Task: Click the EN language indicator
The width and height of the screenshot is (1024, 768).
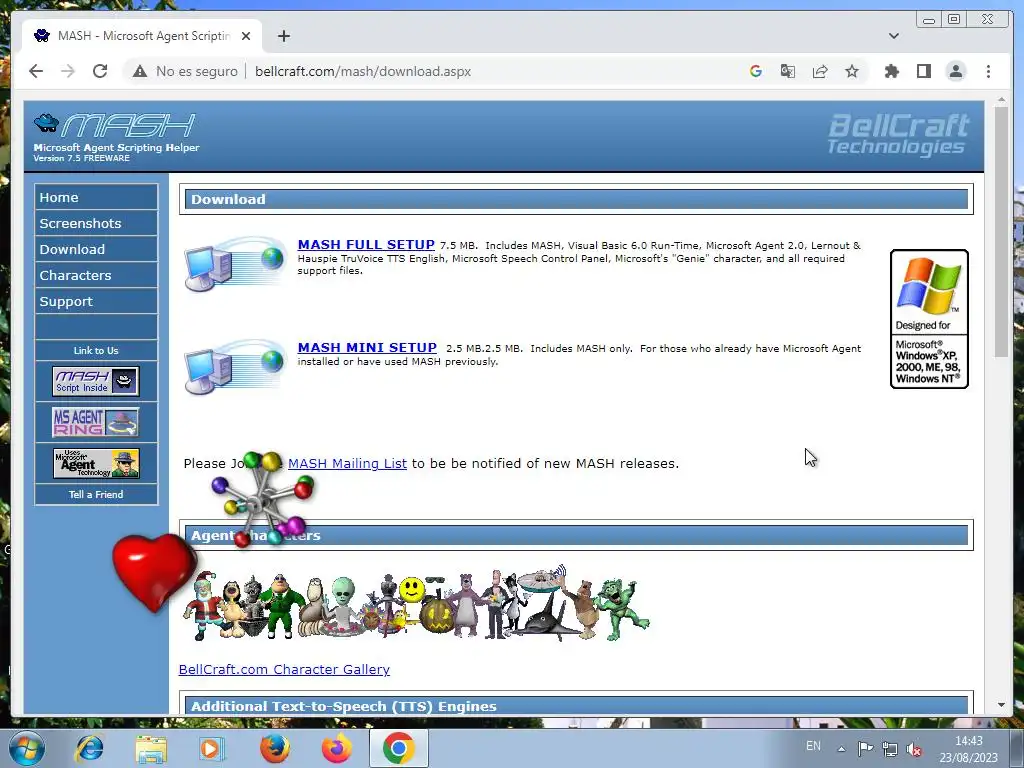Action: click(x=813, y=746)
